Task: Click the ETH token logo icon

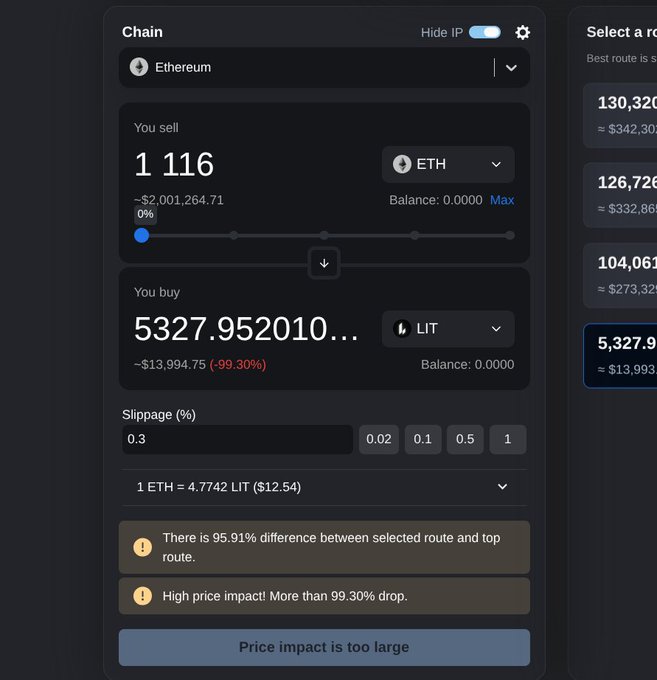Action: tap(402, 164)
